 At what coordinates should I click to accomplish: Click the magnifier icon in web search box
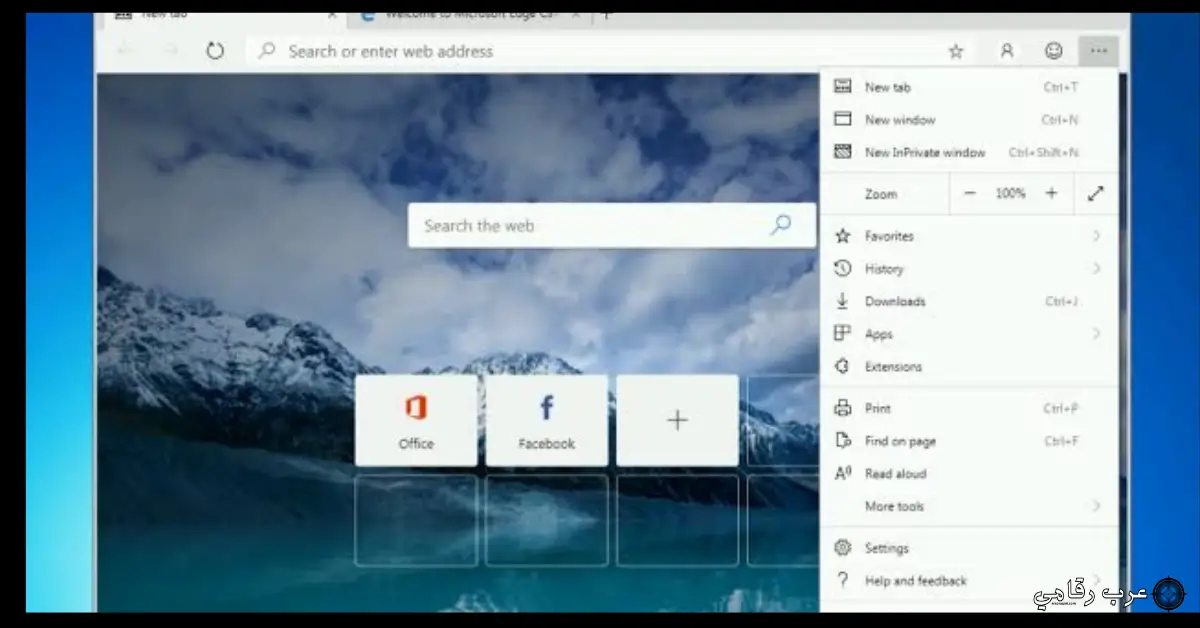click(x=781, y=225)
